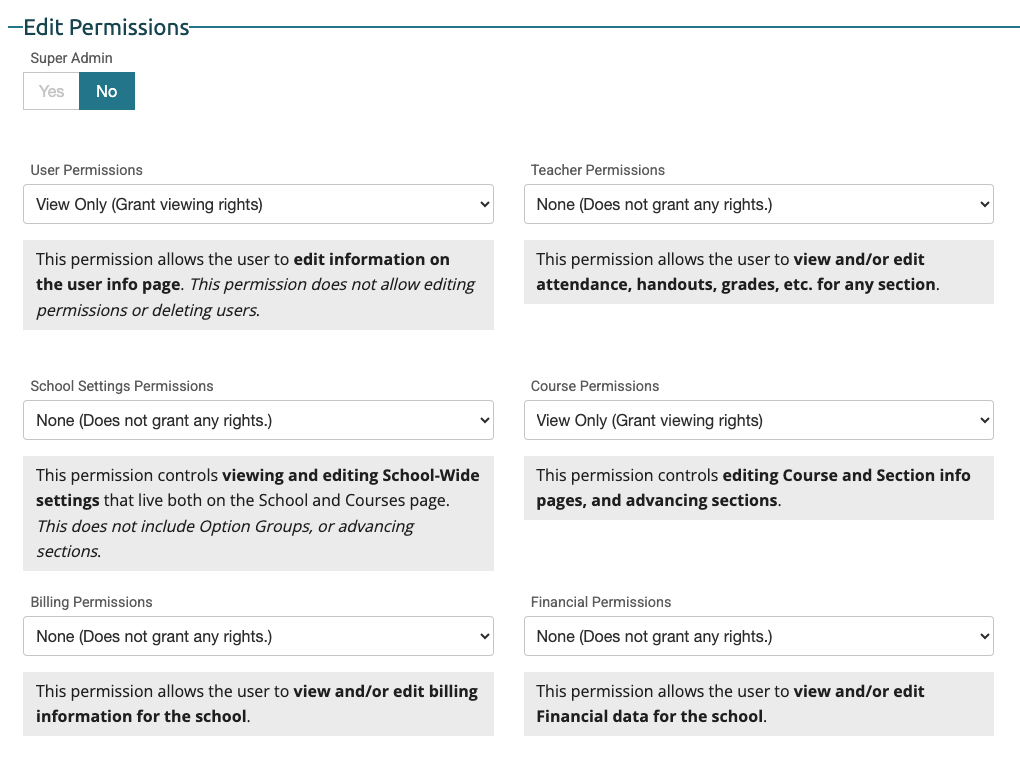Image resolution: width=1020 pixels, height=763 pixels.
Task: Select the User Permissions field showing View Only
Action: click(x=257, y=204)
